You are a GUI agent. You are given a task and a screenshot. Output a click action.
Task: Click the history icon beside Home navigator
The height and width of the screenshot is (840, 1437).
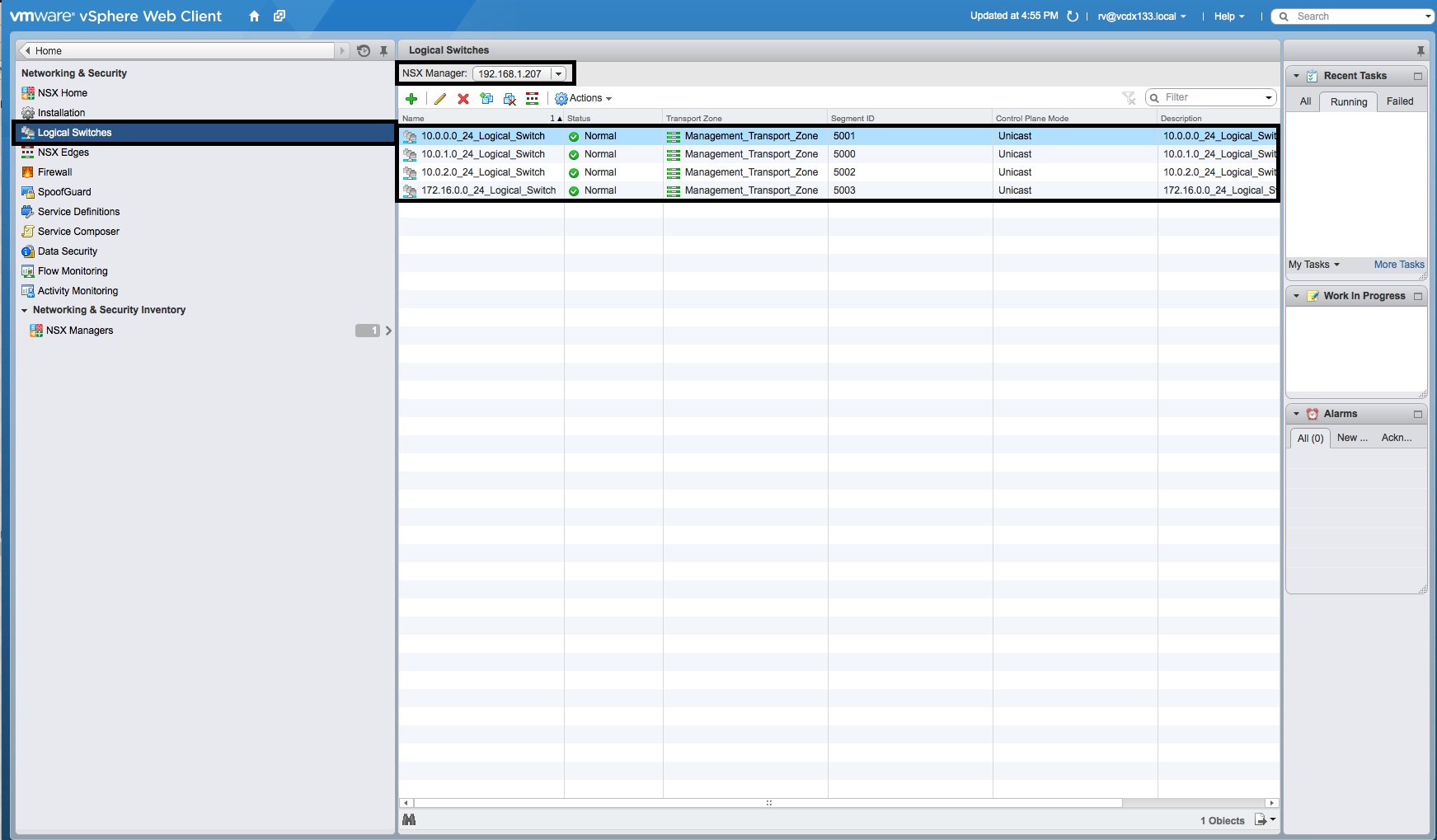364,51
